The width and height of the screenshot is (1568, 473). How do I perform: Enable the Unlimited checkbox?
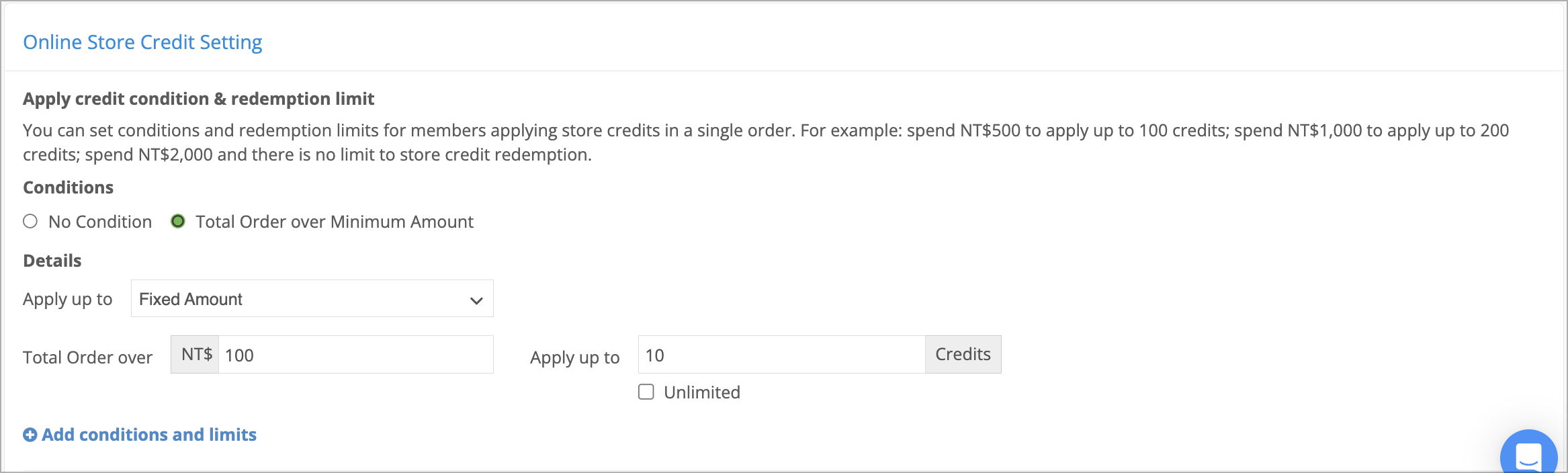646,392
